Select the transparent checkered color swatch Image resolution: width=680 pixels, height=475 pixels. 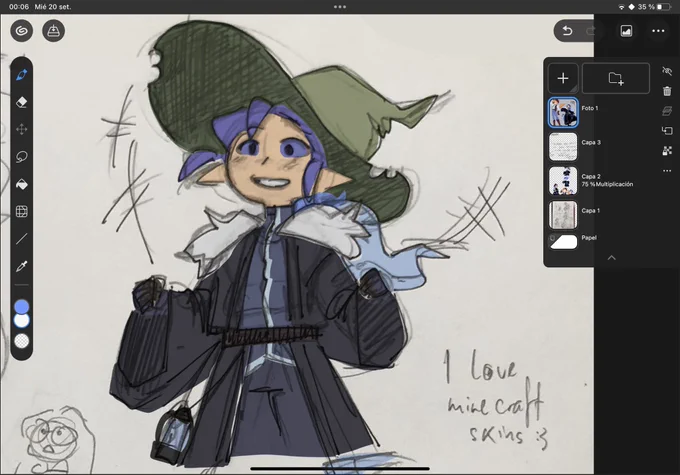coord(22,341)
